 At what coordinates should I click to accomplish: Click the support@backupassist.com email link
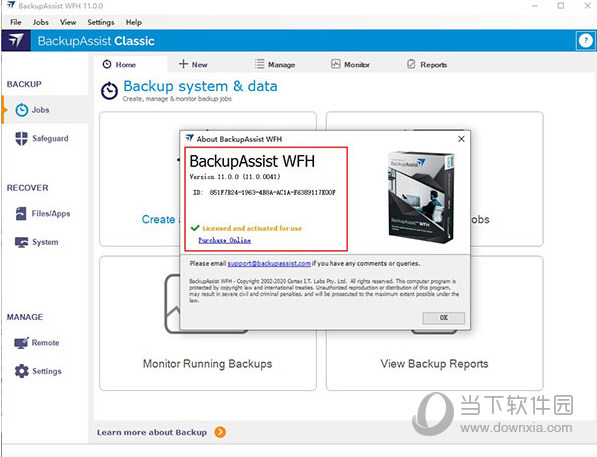(269, 264)
